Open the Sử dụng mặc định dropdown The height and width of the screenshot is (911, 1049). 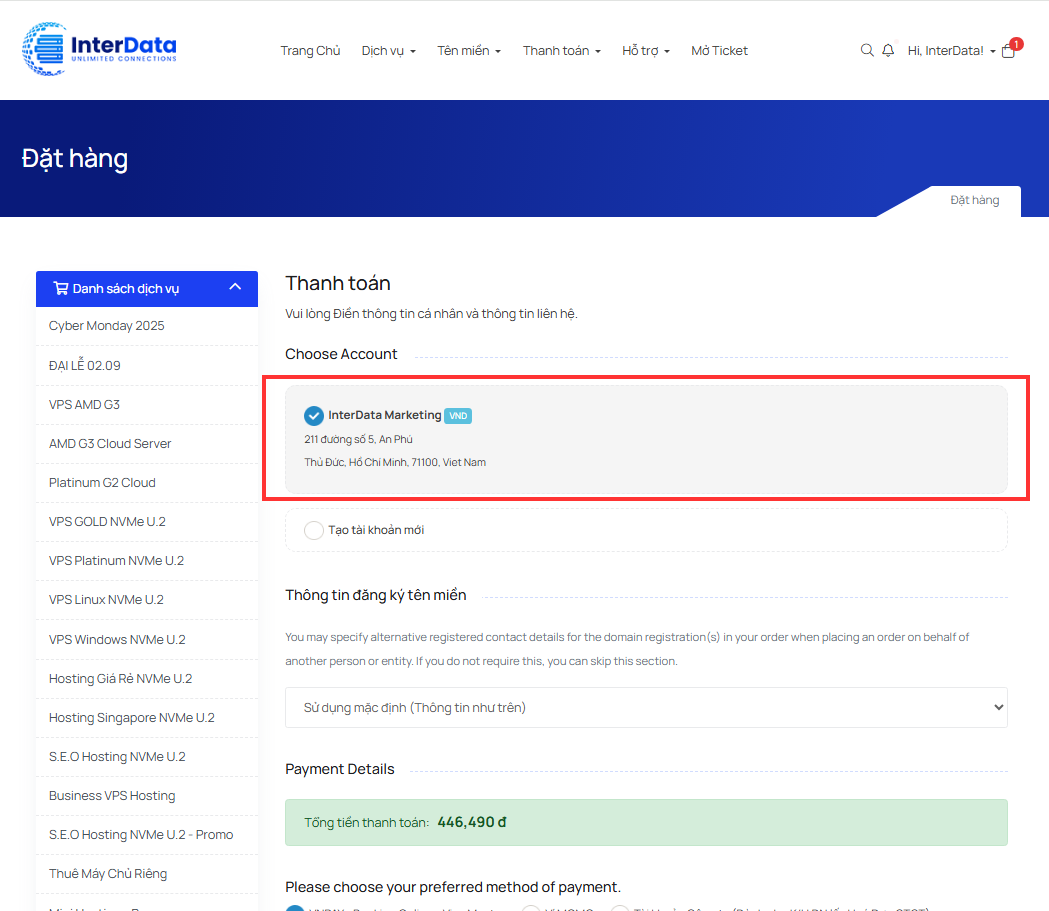tap(646, 708)
